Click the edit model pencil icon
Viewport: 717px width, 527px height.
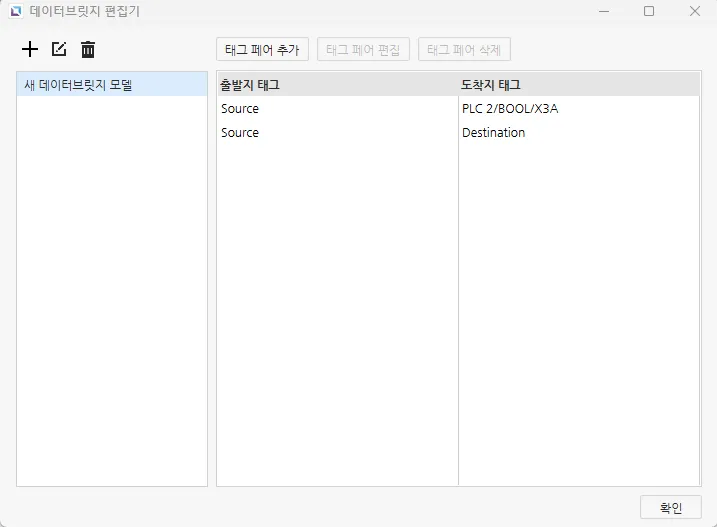click(59, 49)
